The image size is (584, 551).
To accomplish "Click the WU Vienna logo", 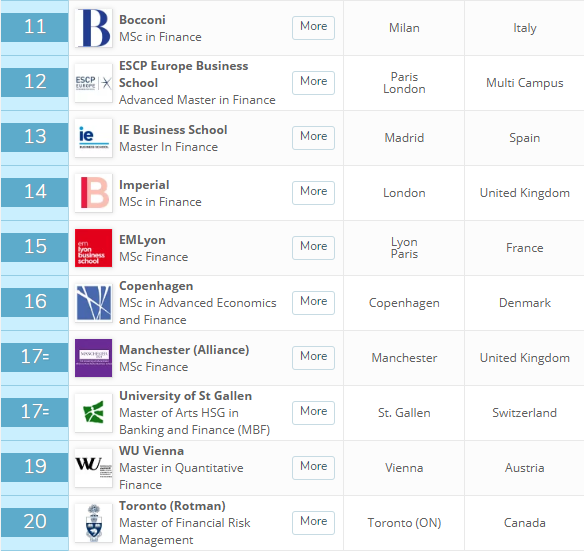I will (x=93, y=468).
